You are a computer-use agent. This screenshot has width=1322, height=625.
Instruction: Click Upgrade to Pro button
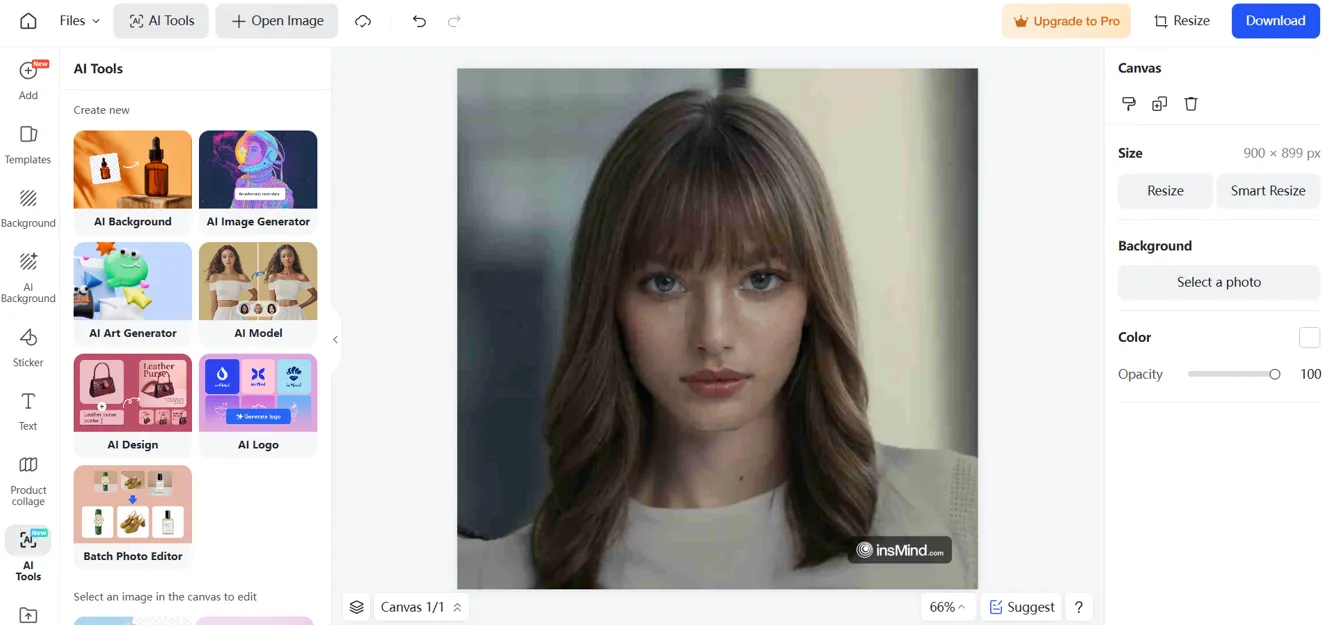click(x=1066, y=21)
